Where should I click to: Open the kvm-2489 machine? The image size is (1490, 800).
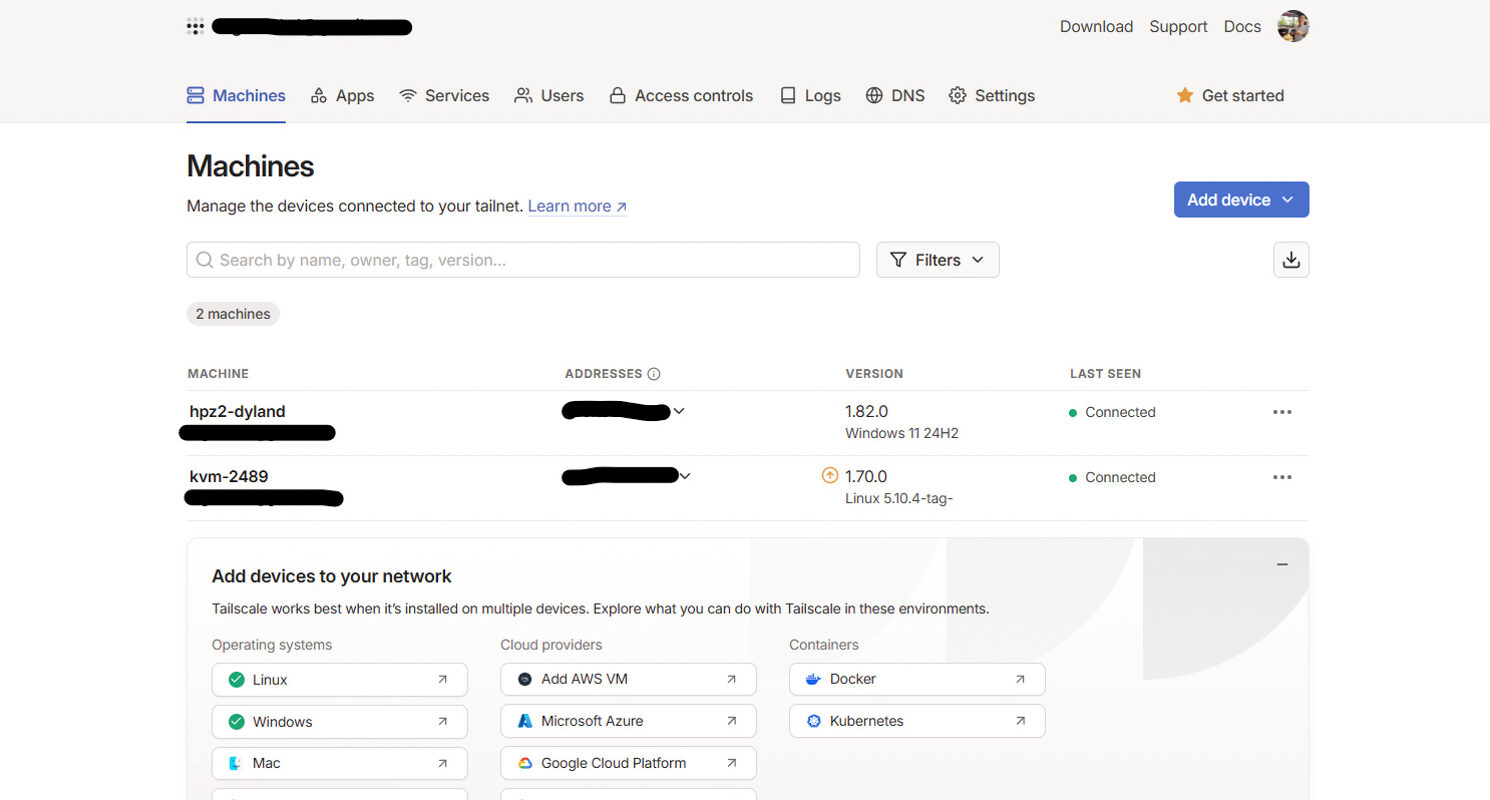(x=229, y=476)
